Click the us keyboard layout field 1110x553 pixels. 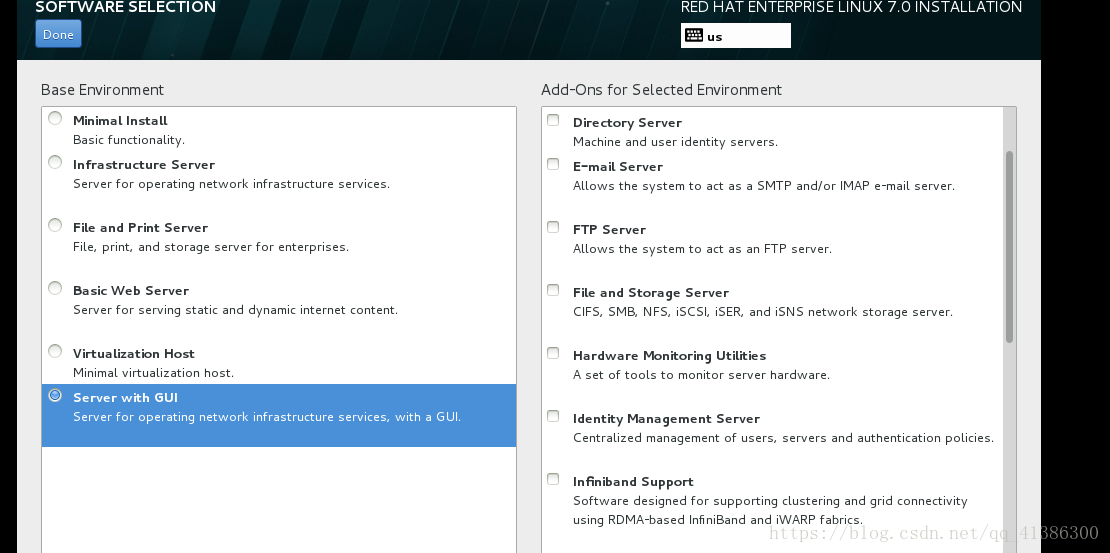coord(736,35)
